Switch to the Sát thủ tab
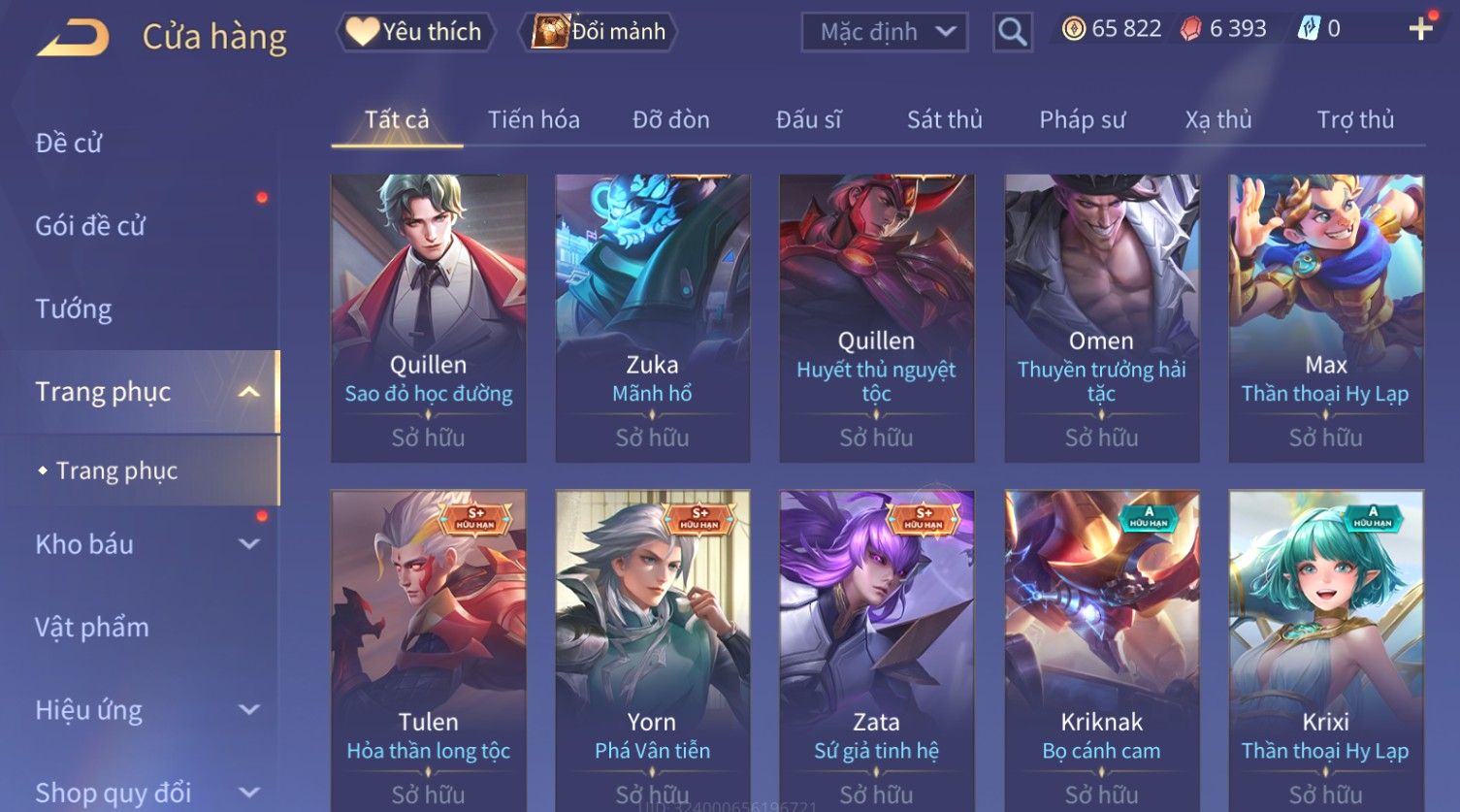Viewport: 1460px width, 812px height. (945, 119)
